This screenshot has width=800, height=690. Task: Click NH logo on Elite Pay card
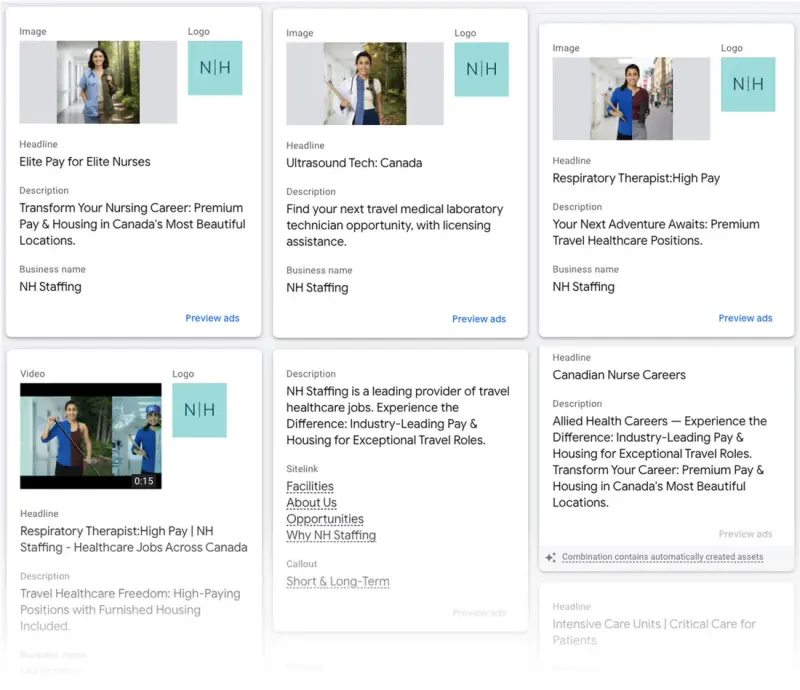(x=215, y=68)
